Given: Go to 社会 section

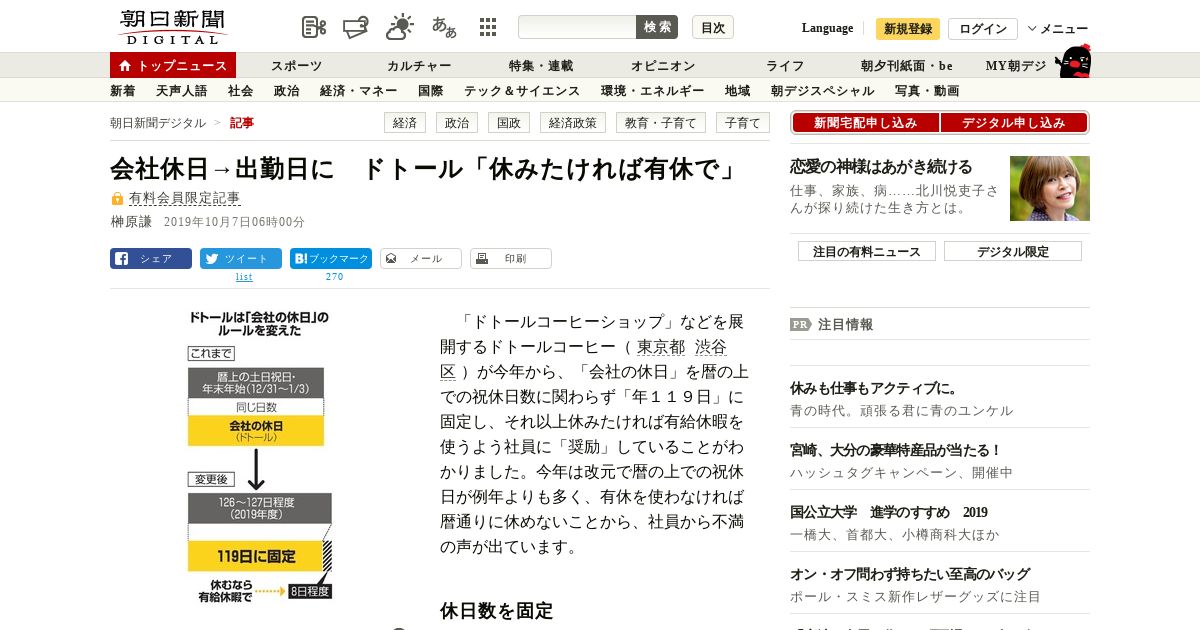Looking at the screenshot, I should (240, 91).
